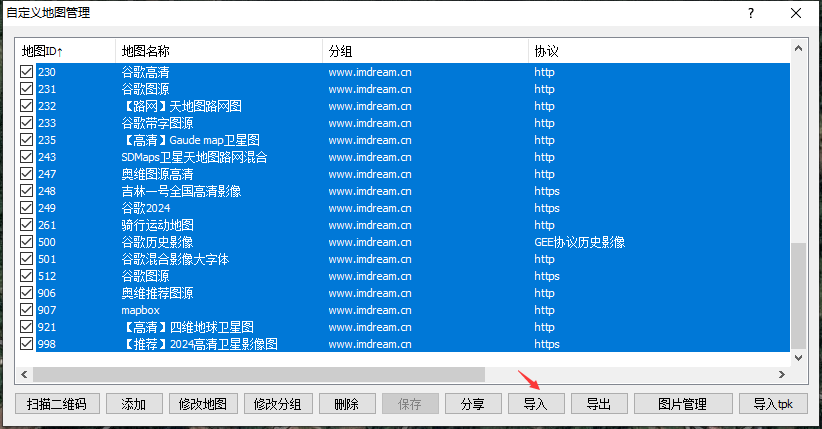Click the horizontal scrollbar thumb
Image resolution: width=822 pixels, height=429 pixels.
259,374
